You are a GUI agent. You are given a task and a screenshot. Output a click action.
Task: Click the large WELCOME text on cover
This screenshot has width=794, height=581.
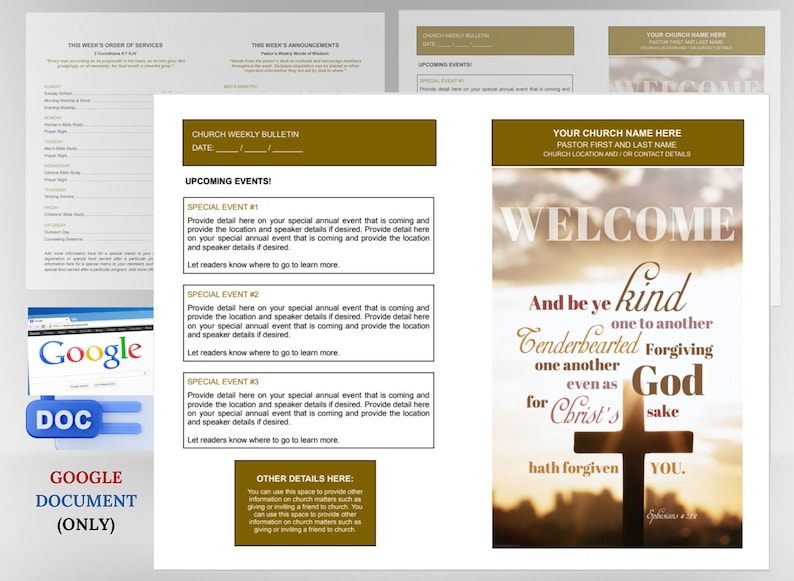click(617, 224)
